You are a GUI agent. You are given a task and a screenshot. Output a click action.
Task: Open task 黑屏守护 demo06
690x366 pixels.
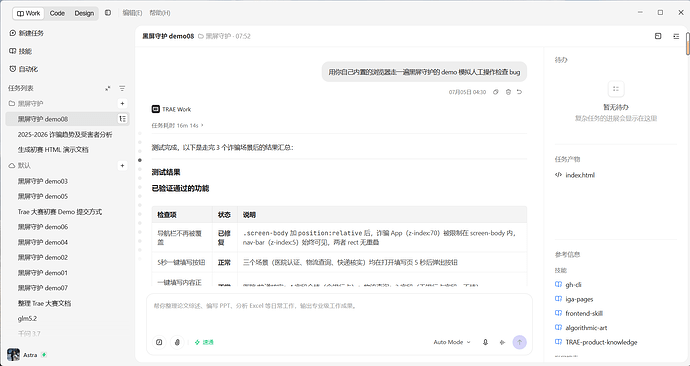pyautogui.click(x=43, y=227)
